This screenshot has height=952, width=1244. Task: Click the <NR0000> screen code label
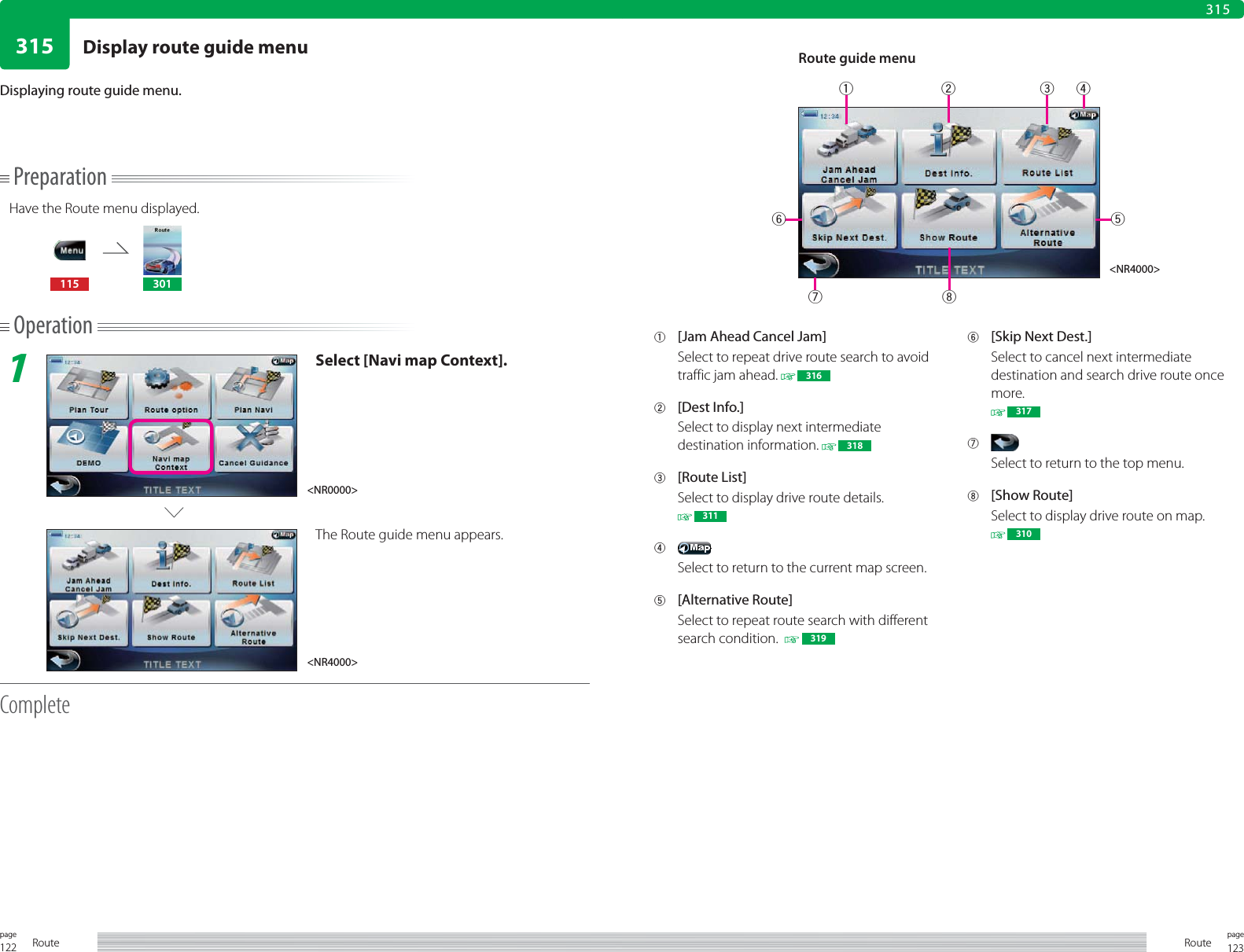pos(332,490)
